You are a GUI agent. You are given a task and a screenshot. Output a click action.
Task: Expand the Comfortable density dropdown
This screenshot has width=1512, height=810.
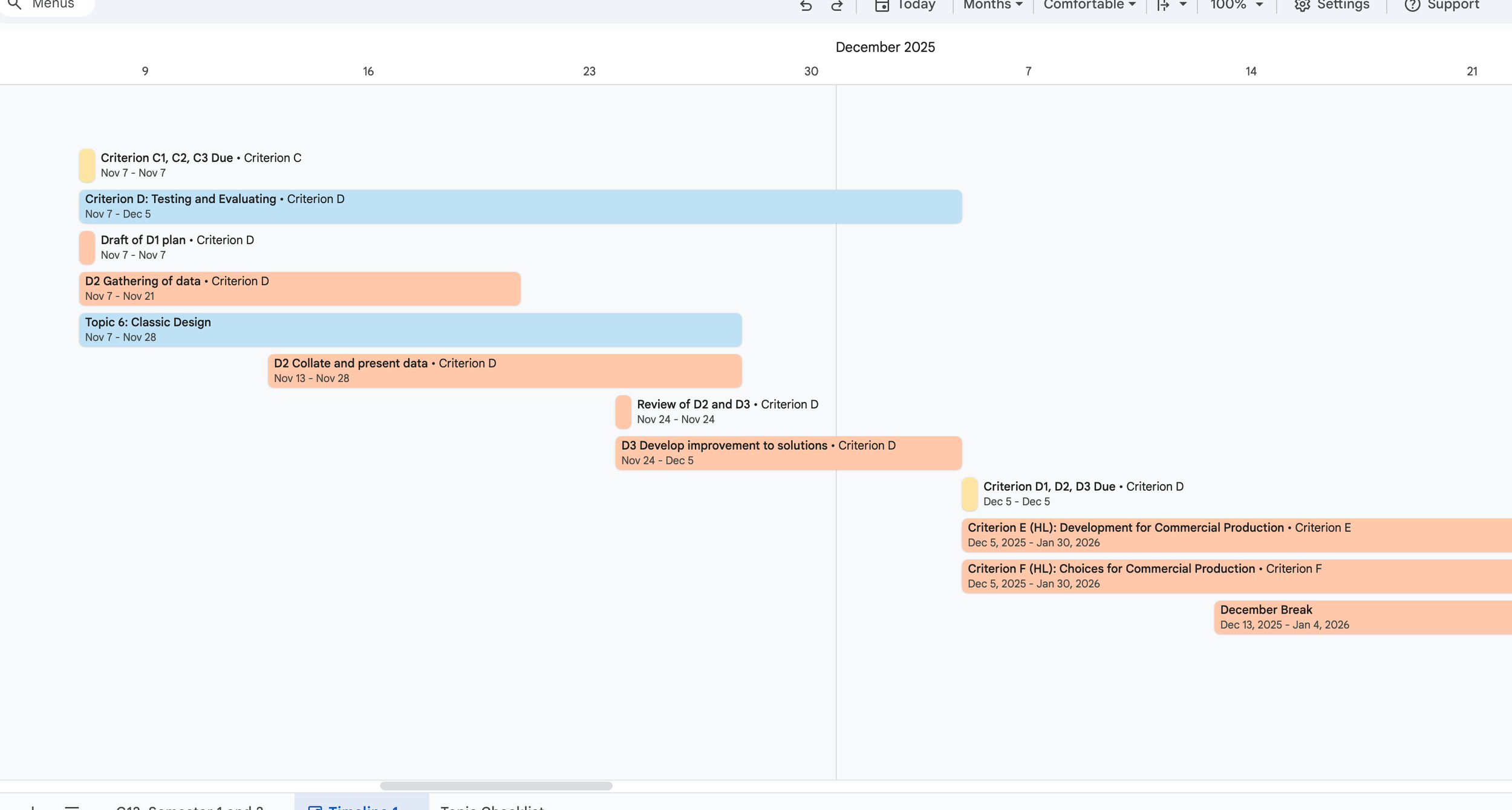pyautogui.click(x=1089, y=5)
